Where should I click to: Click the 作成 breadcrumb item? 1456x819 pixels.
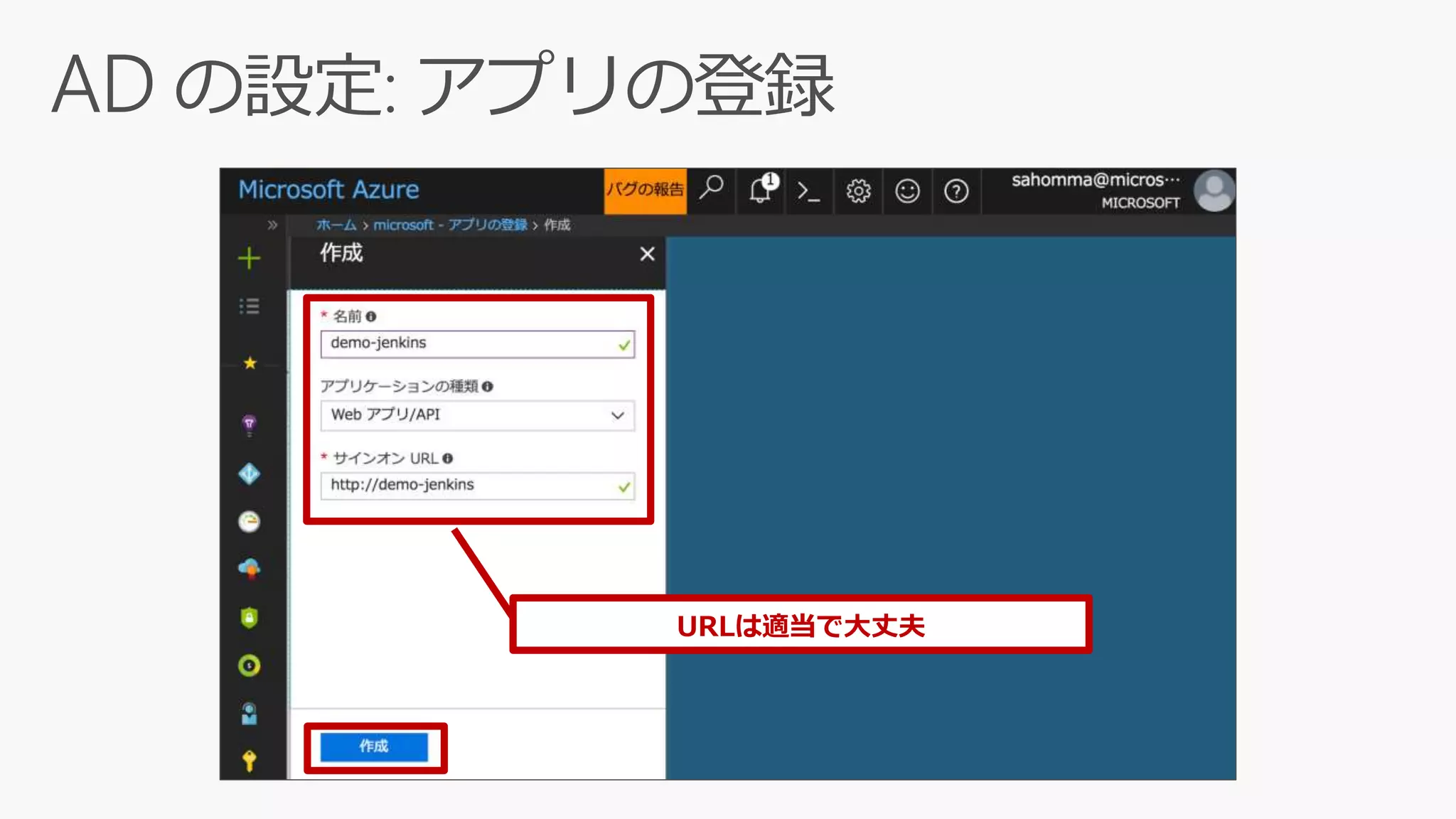[557, 225]
